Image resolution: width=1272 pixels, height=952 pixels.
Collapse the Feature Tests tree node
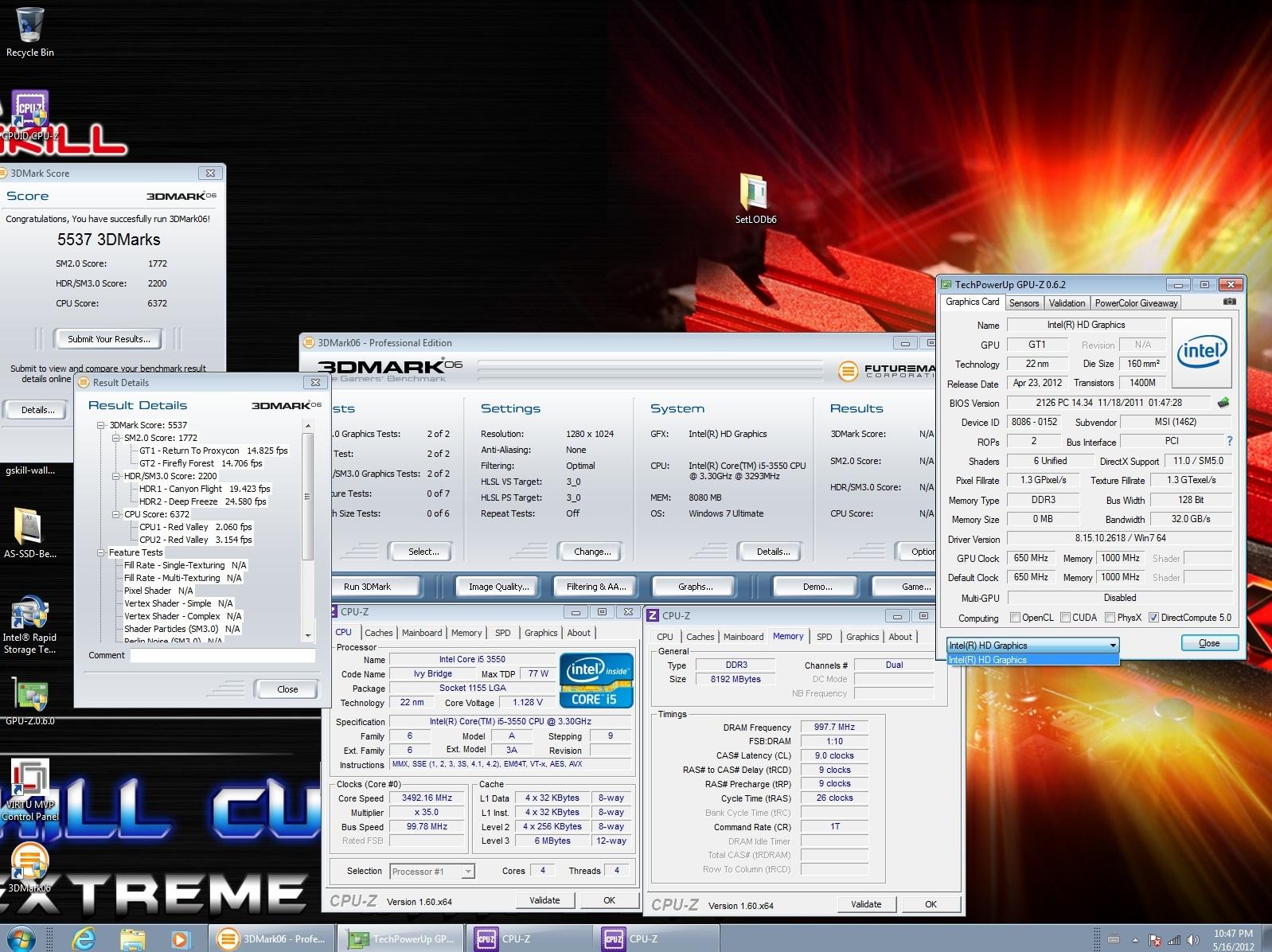pyautogui.click(x=101, y=552)
